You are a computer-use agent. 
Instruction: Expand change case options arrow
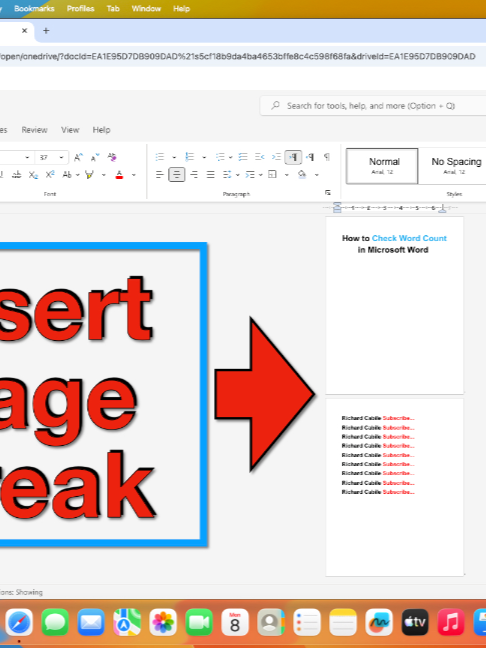tap(78, 175)
